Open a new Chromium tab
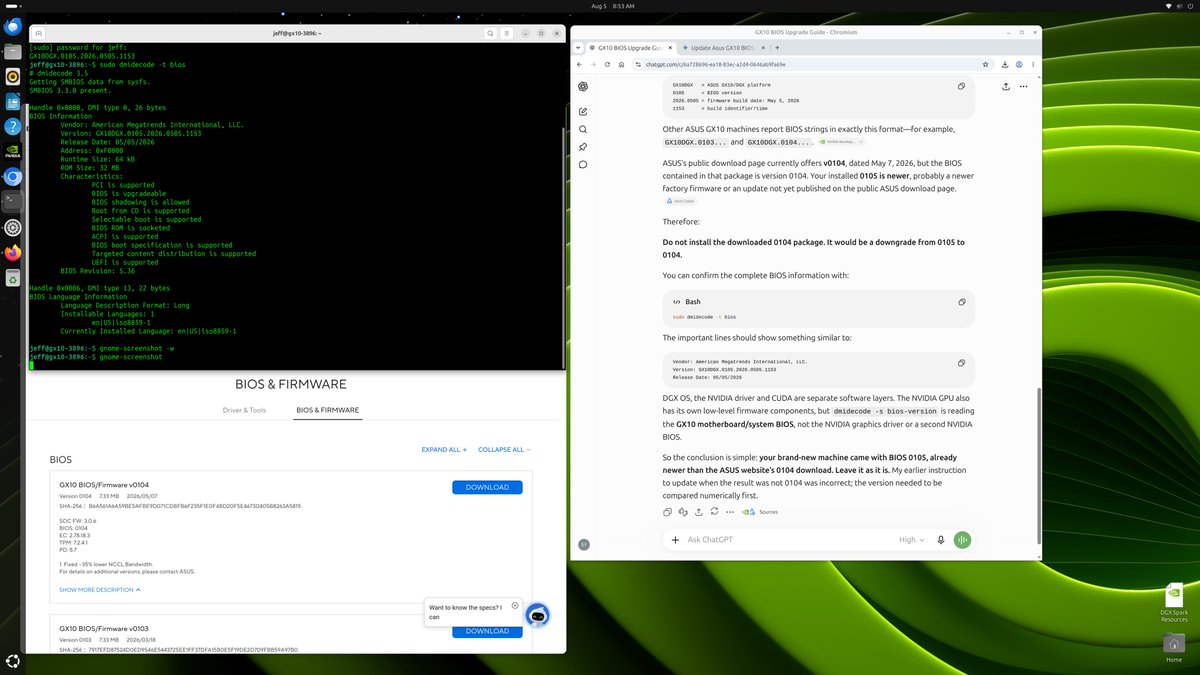 click(777, 47)
